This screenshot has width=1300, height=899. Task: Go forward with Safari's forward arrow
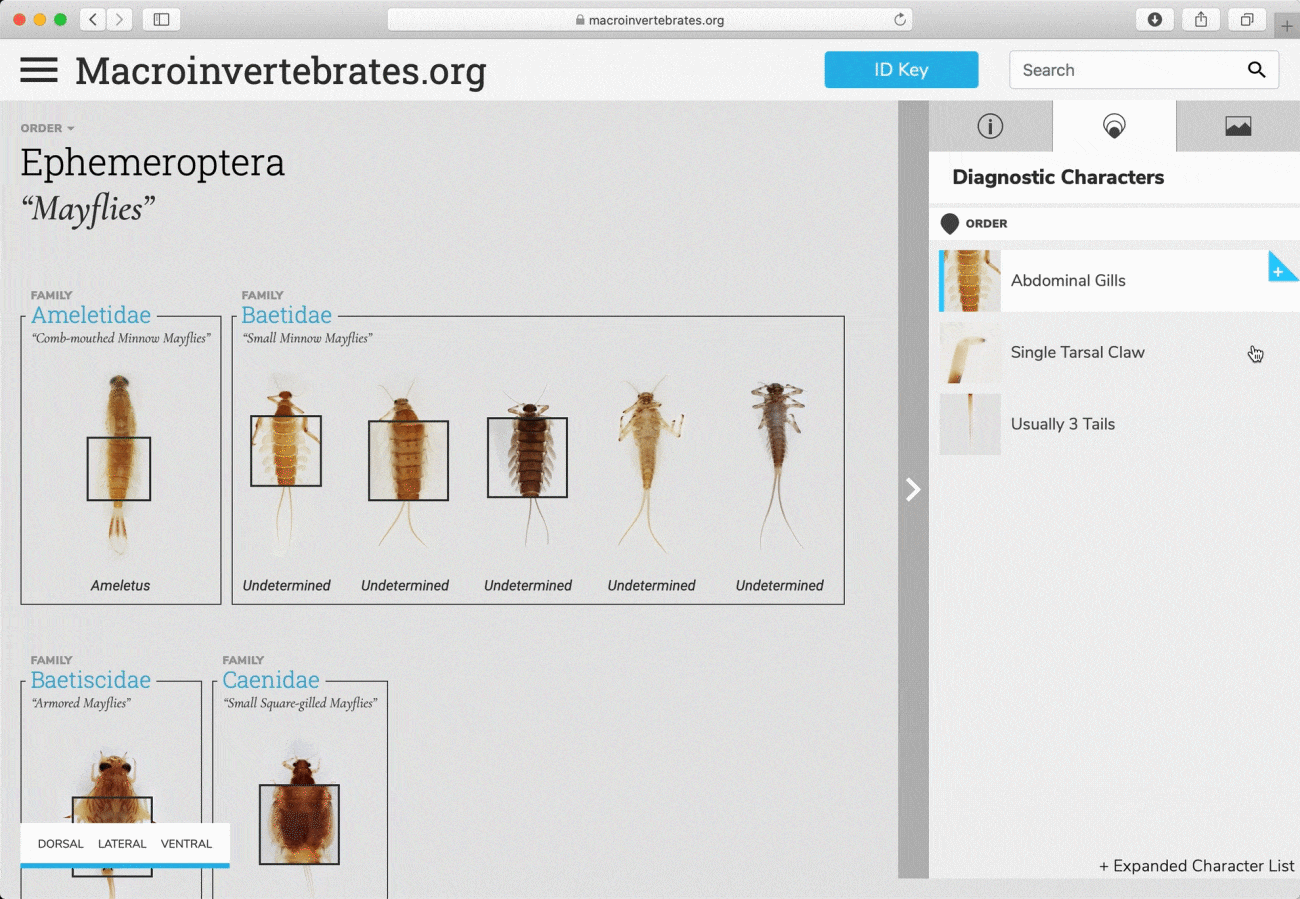[x=120, y=19]
